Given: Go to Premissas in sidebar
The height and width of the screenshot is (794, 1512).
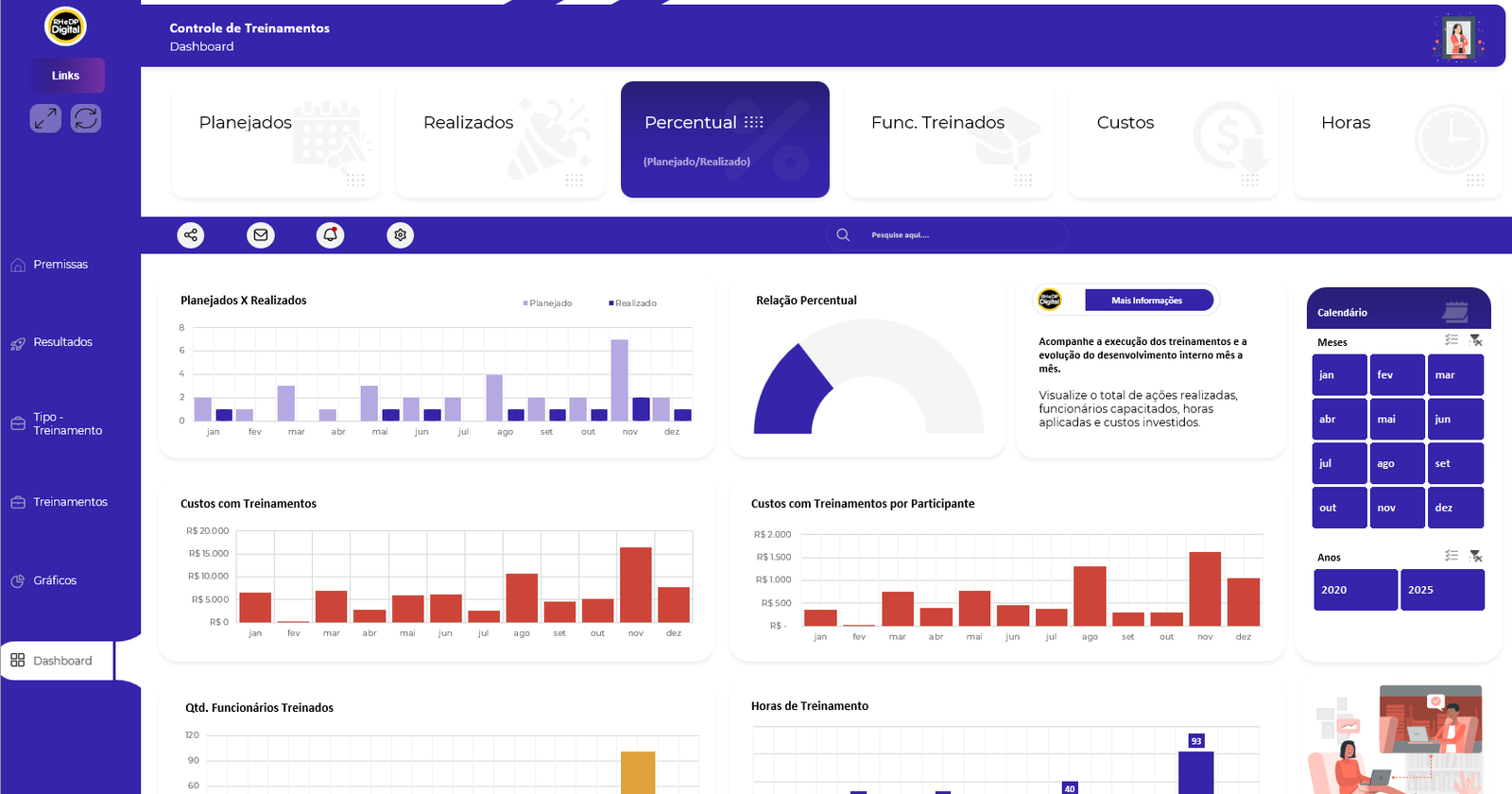Looking at the screenshot, I should coord(60,265).
